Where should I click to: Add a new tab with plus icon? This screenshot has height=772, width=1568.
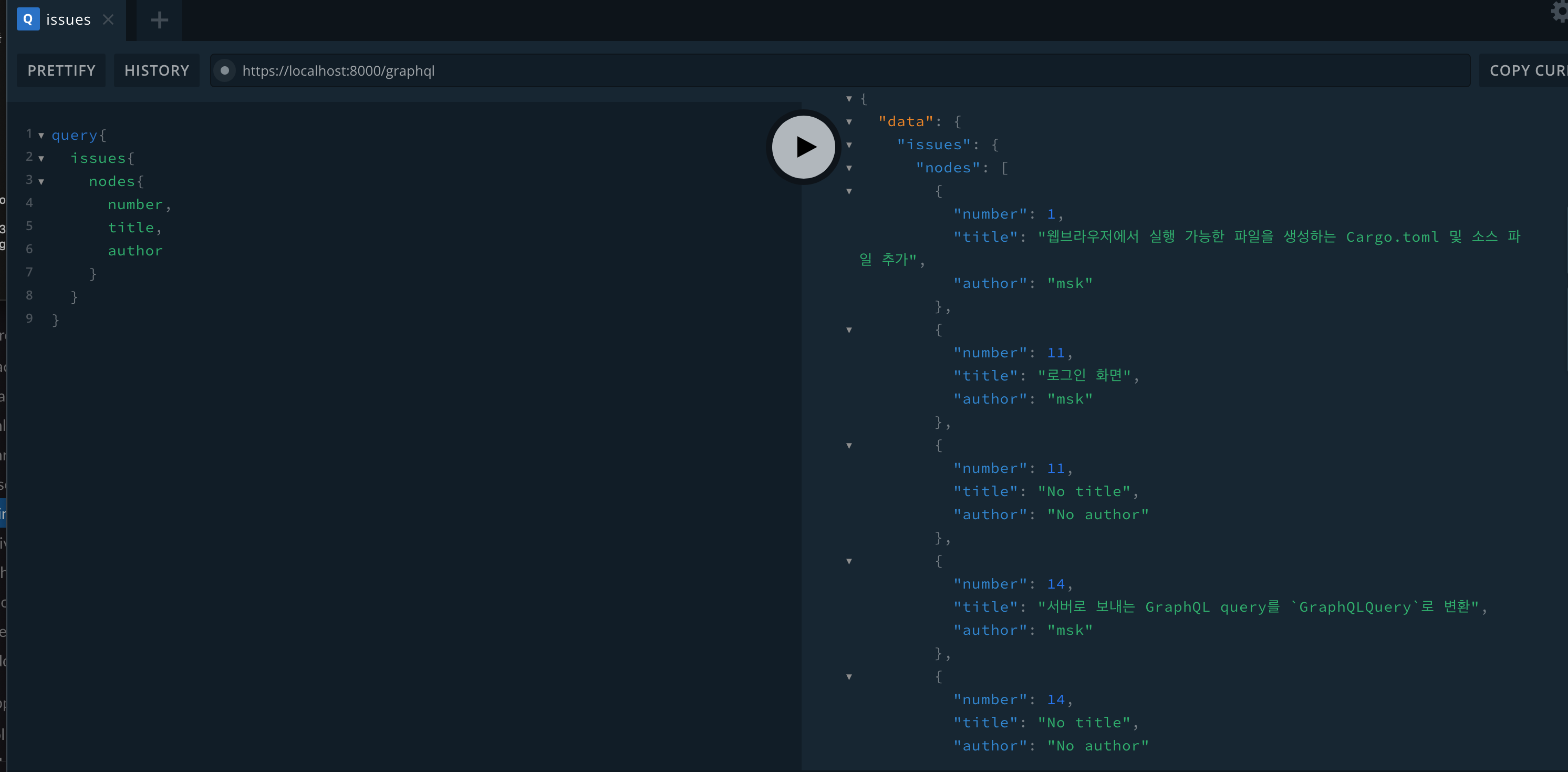pos(160,20)
